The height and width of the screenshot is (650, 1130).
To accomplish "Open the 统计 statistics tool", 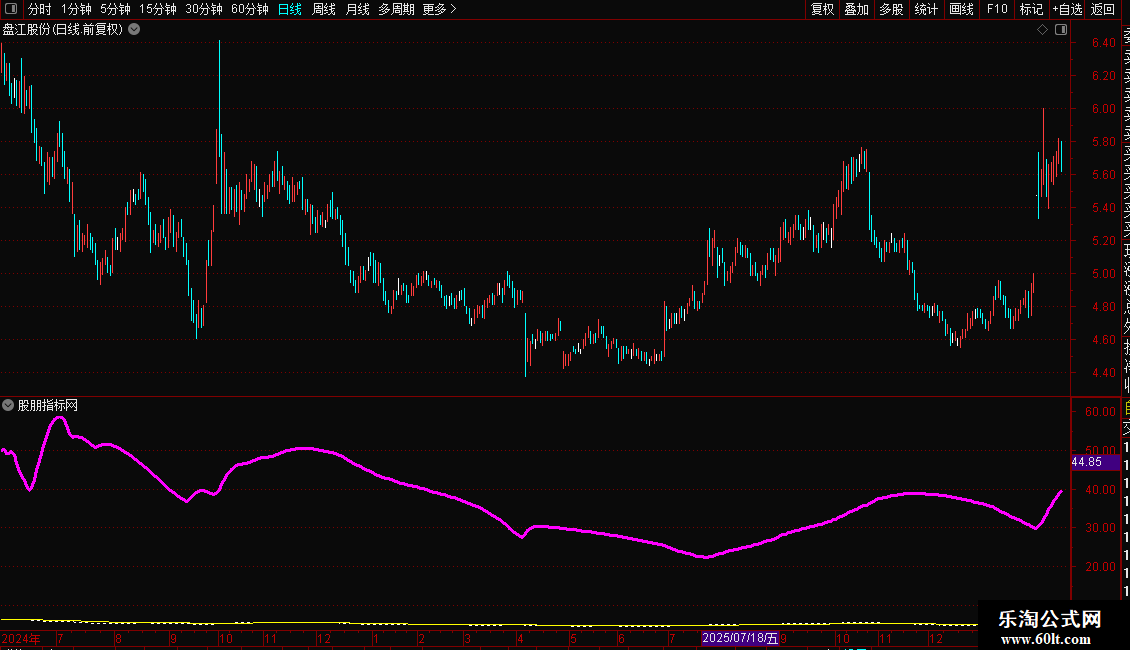I will (x=926, y=9).
